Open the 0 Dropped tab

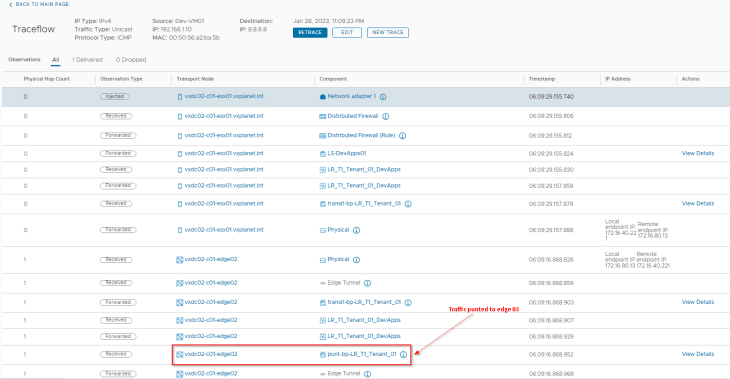131,60
